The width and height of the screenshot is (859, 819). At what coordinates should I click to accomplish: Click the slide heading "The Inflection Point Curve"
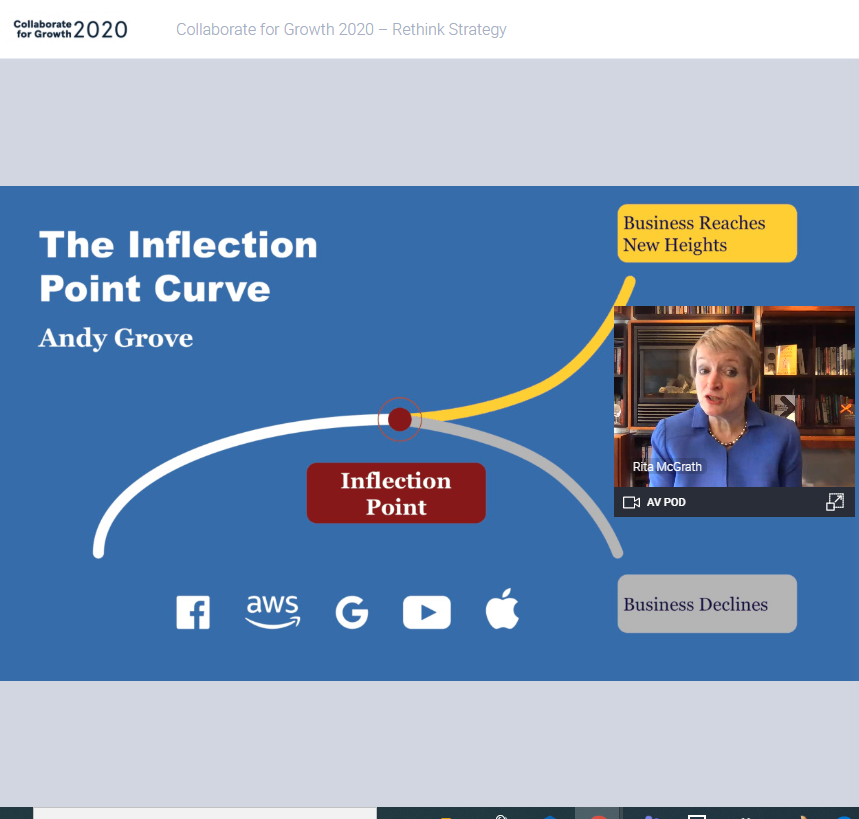pyautogui.click(x=178, y=267)
